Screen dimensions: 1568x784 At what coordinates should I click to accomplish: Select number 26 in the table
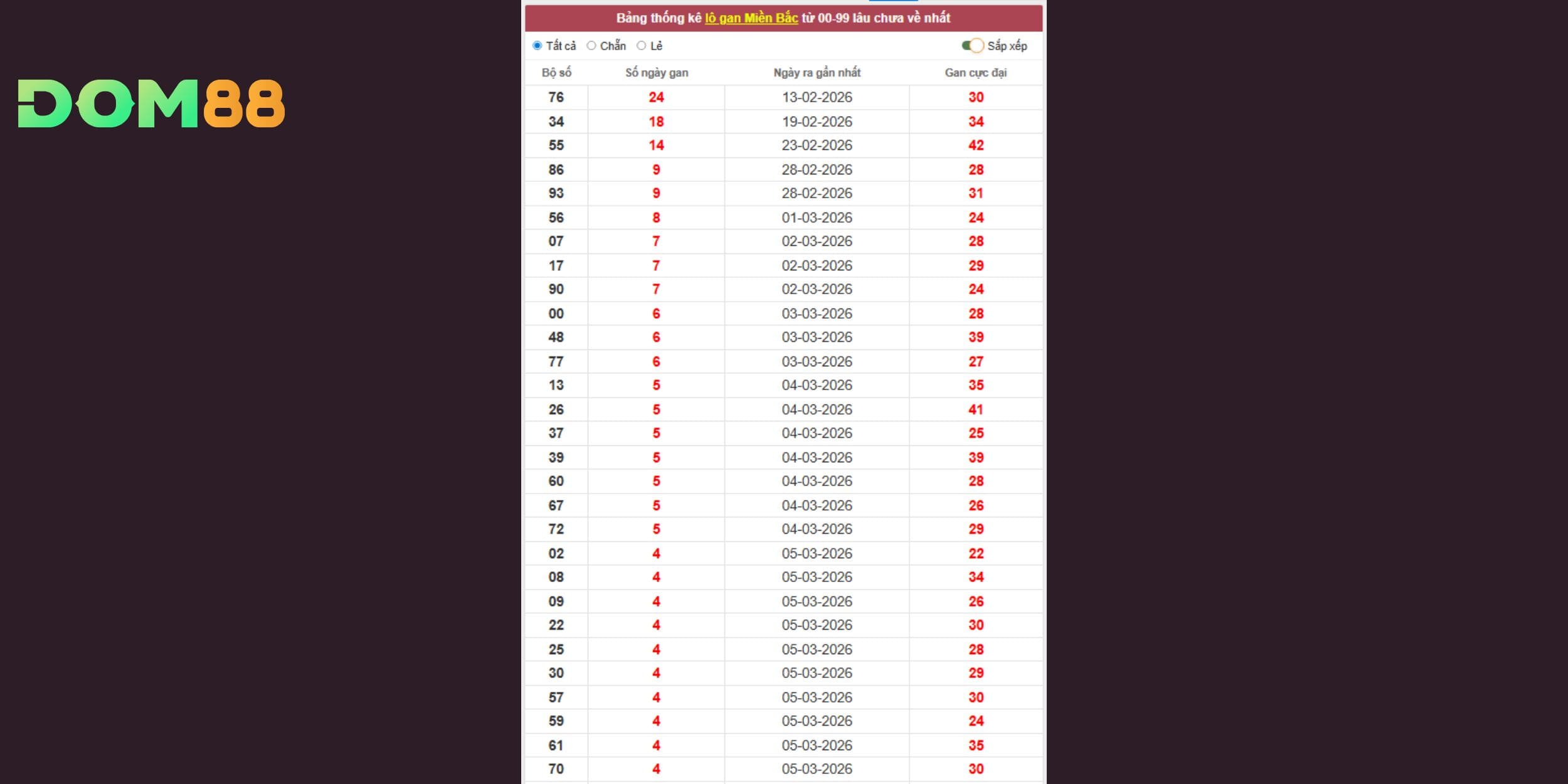pyautogui.click(x=556, y=410)
